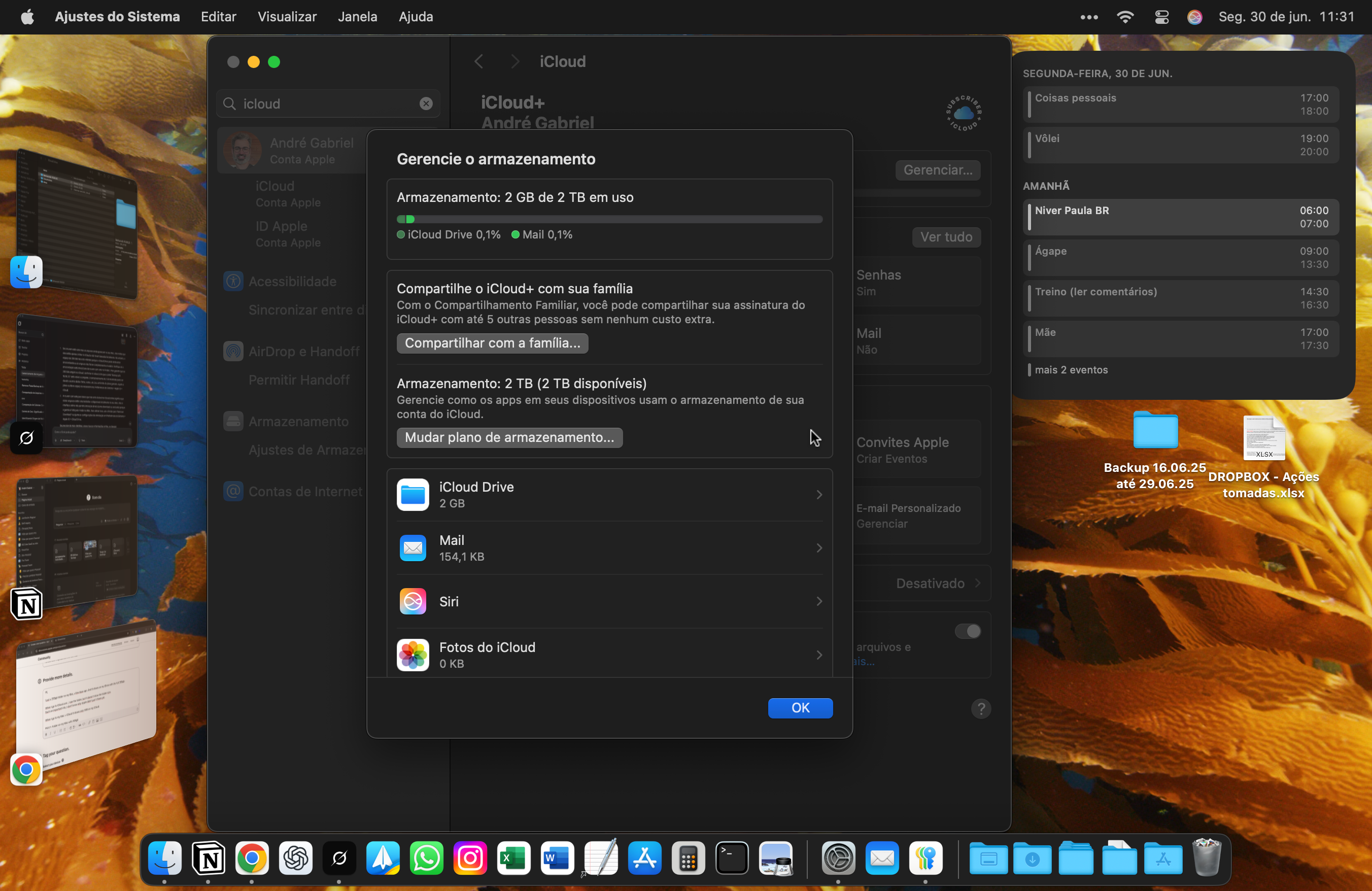
Task: Click the help question mark button
Action: [981, 708]
